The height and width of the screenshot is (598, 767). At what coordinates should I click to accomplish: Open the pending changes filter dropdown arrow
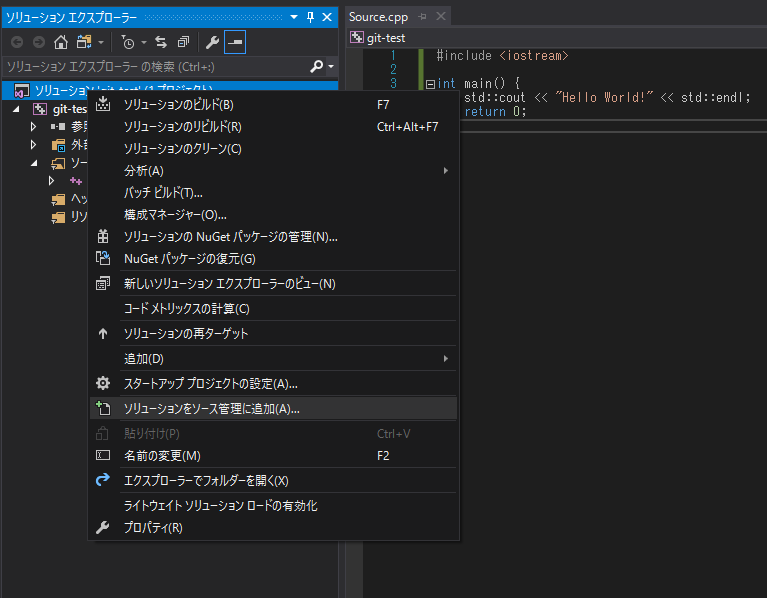pyautogui.click(x=144, y=43)
